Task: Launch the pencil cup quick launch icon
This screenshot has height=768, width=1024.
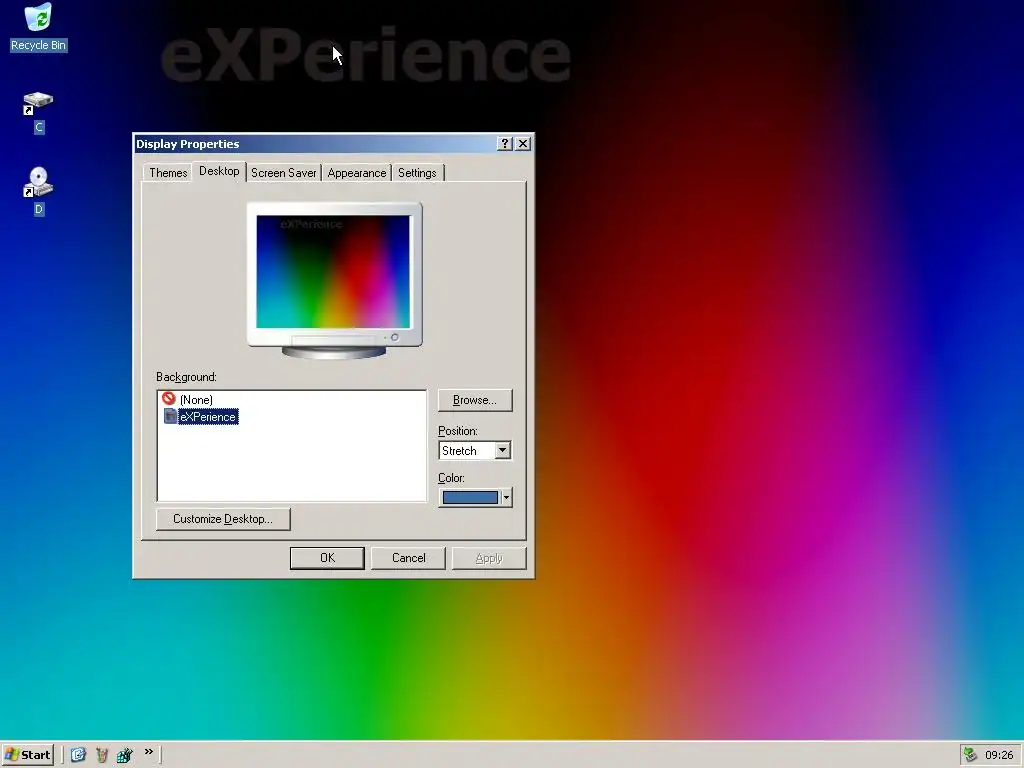Action: tap(102, 755)
